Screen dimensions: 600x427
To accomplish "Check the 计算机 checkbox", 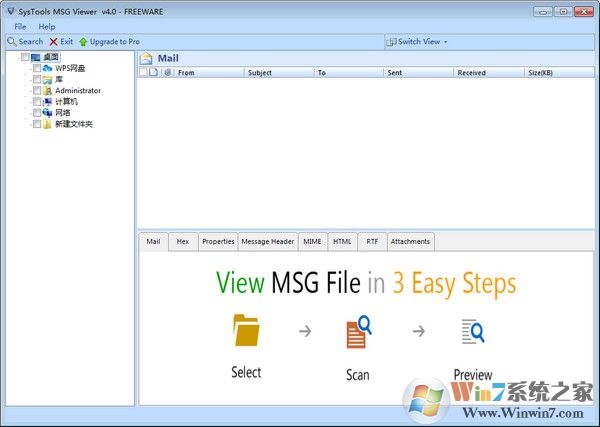I will click(x=37, y=101).
